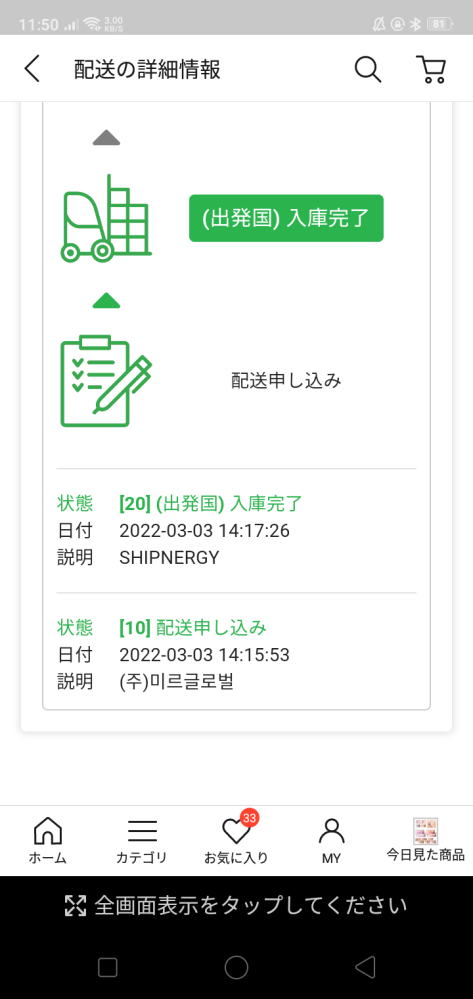Tap the gray up-arrow above forklift

pos(106,138)
